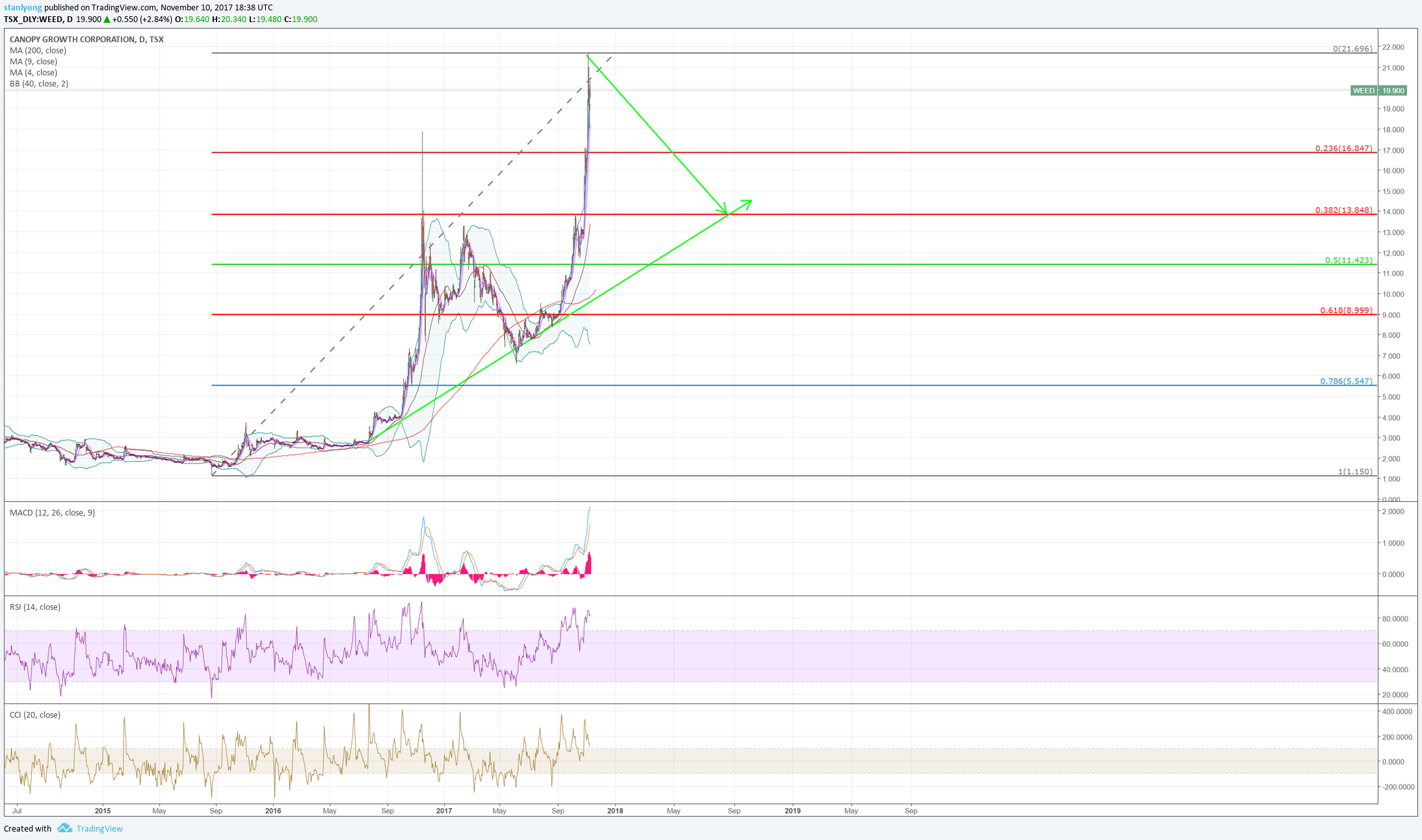Click the TradingView cloud logo icon
The width and height of the screenshot is (1422, 840).
coord(64,828)
